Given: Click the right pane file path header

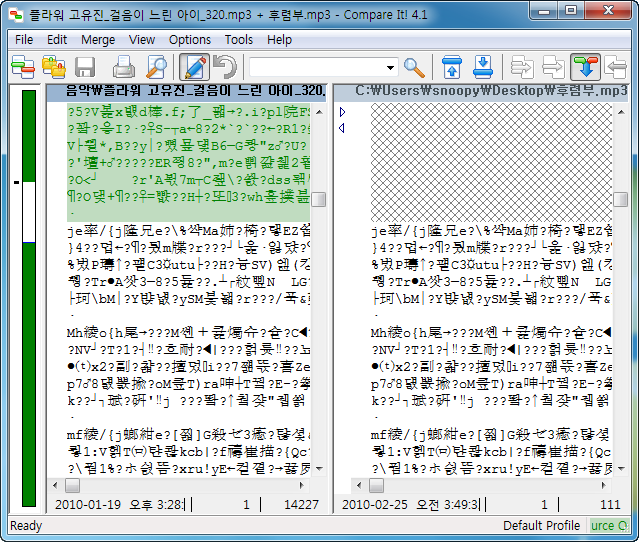Looking at the screenshot, I should pos(490,91).
